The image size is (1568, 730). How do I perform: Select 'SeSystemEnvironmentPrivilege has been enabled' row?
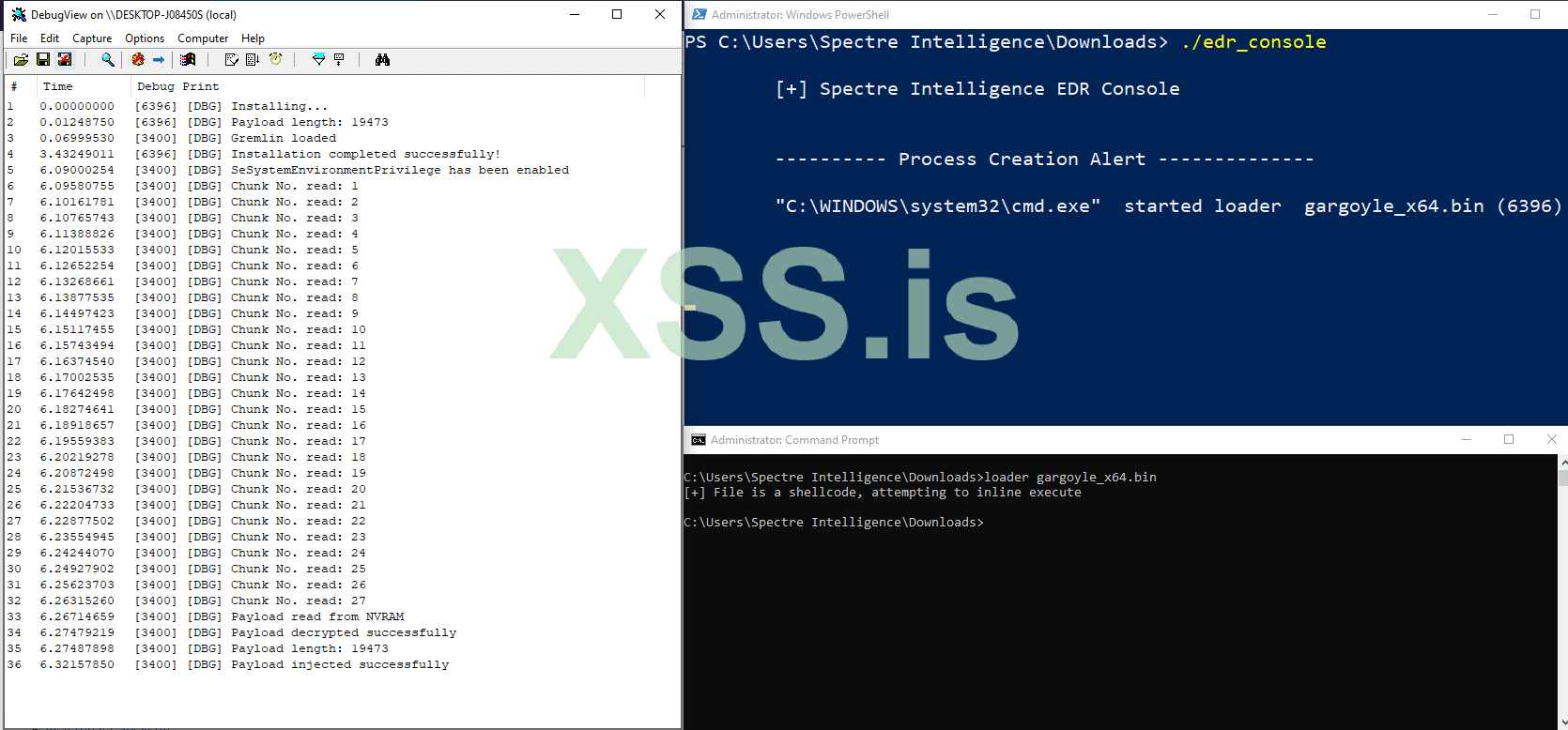[x=343, y=171]
